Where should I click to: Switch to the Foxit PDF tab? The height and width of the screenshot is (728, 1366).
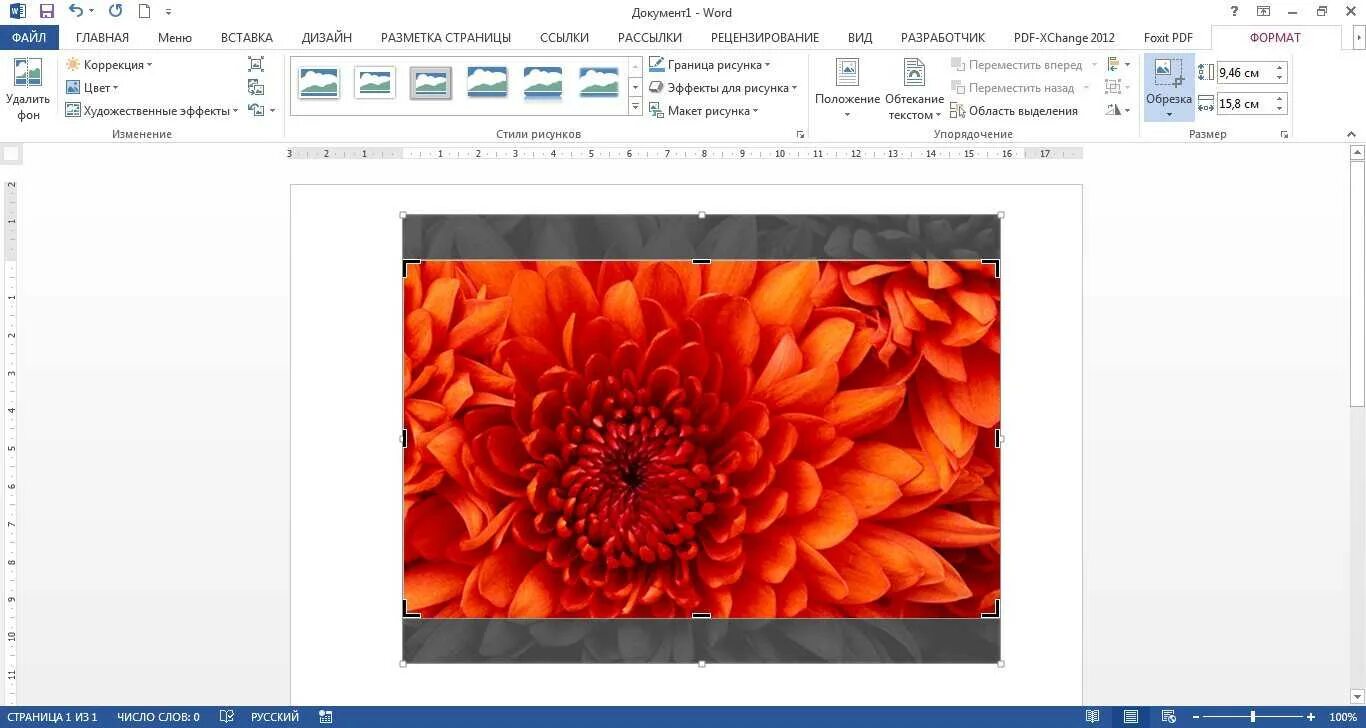tap(1168, 38)
